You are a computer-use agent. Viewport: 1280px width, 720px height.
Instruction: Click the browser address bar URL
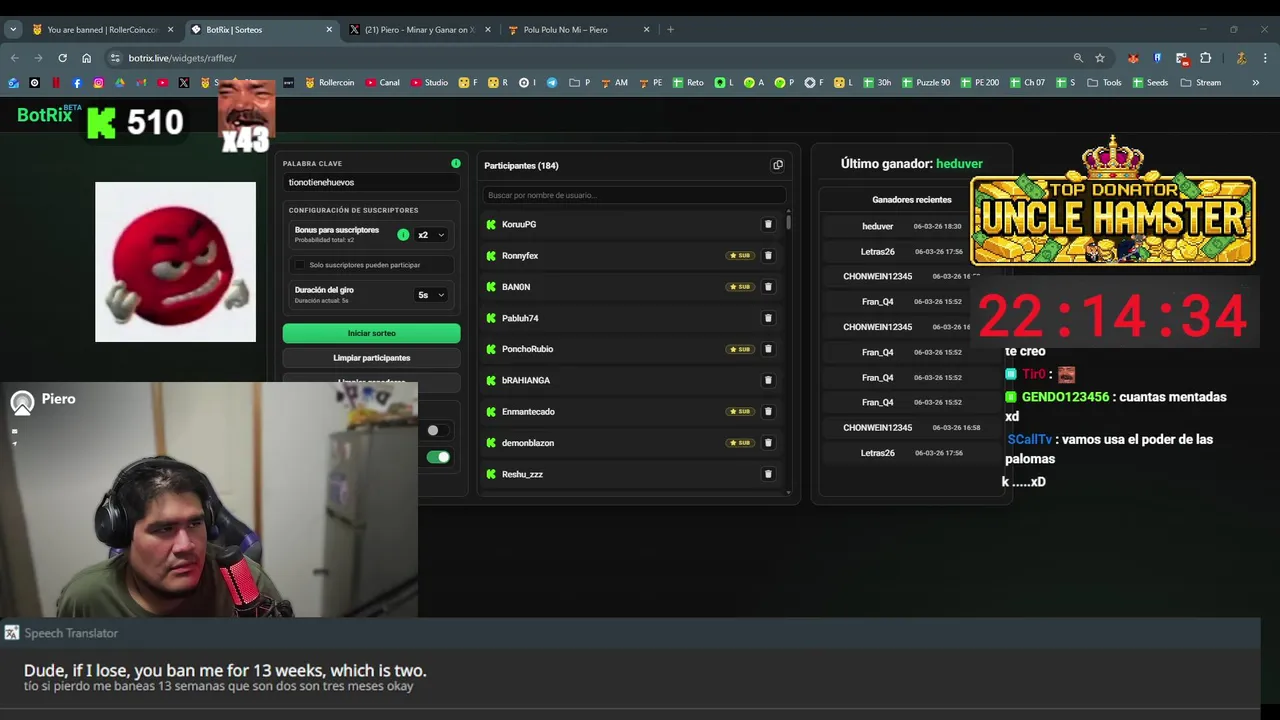click(x=182, y=58)
